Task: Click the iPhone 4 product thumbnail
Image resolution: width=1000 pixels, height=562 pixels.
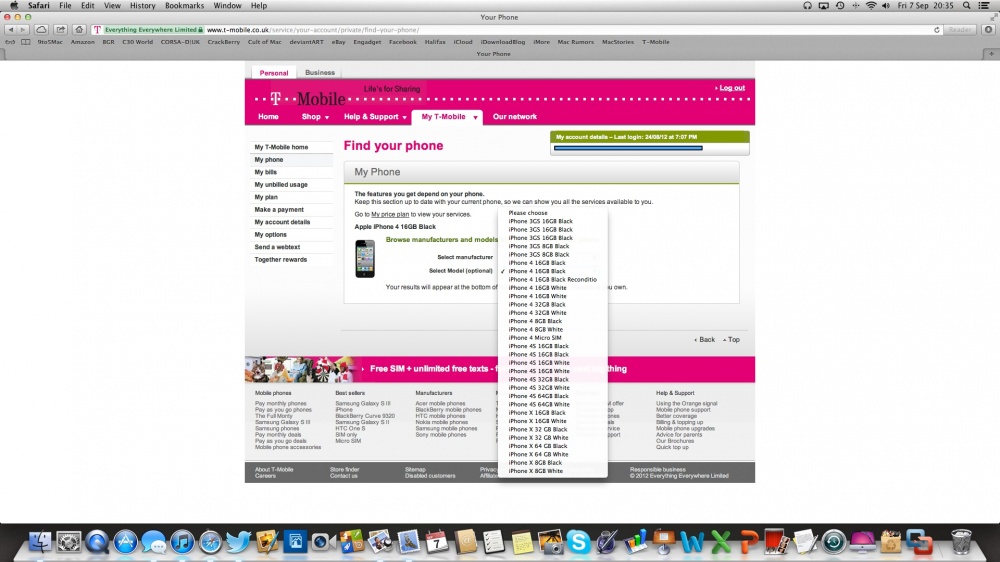Action: pos(365,258)
